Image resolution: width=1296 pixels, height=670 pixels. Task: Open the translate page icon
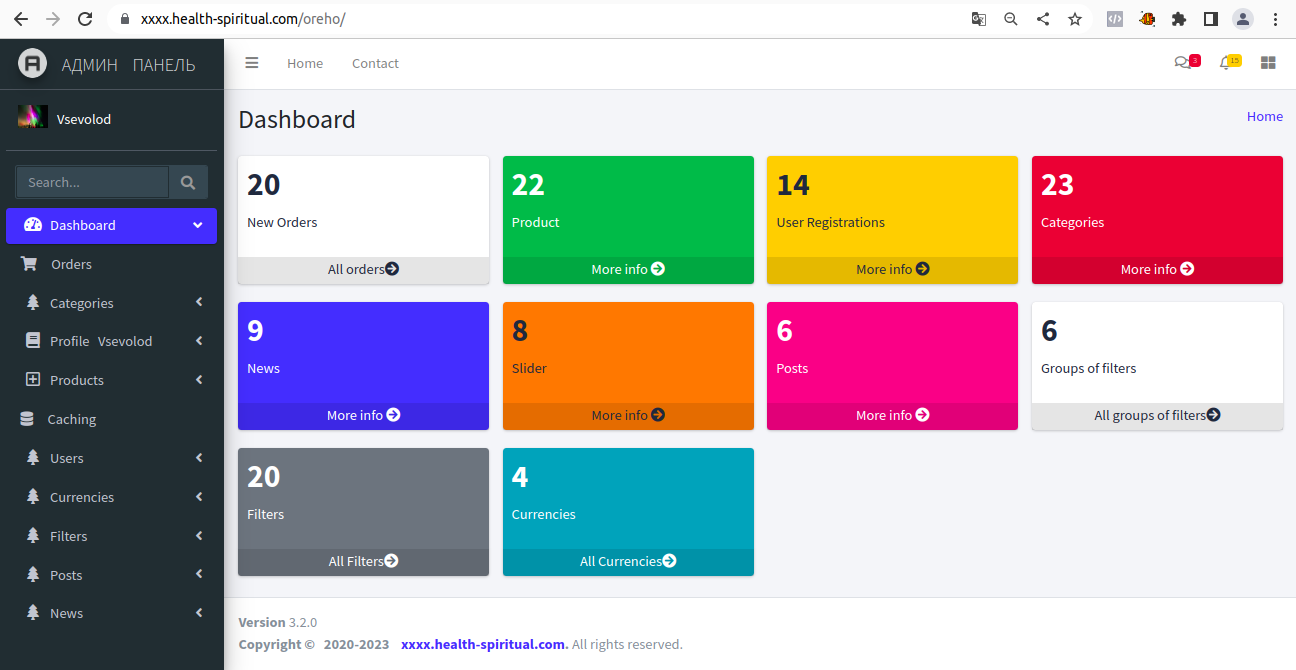click(x=979, y=19)
